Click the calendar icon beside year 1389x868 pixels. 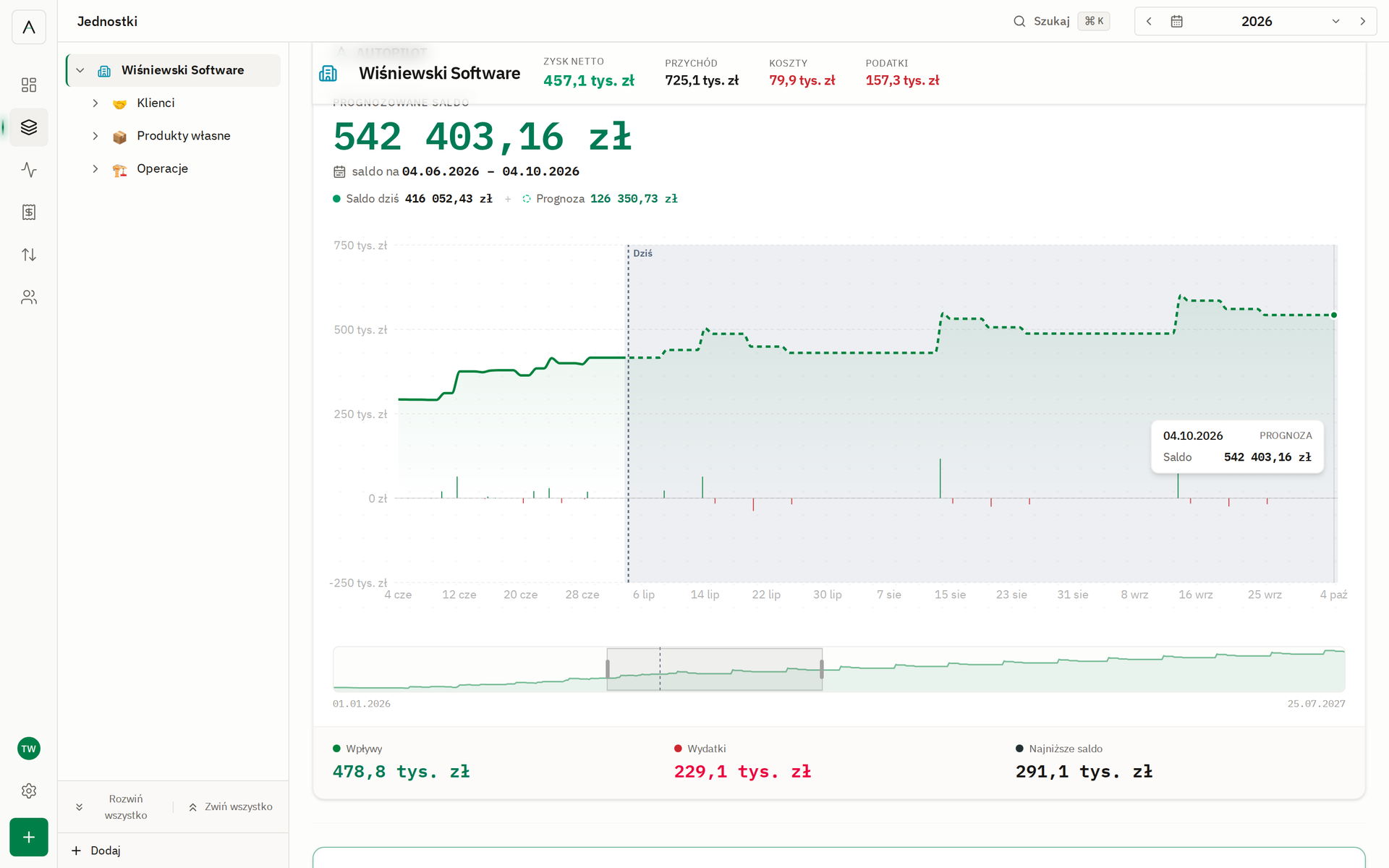click(1177, 22)
